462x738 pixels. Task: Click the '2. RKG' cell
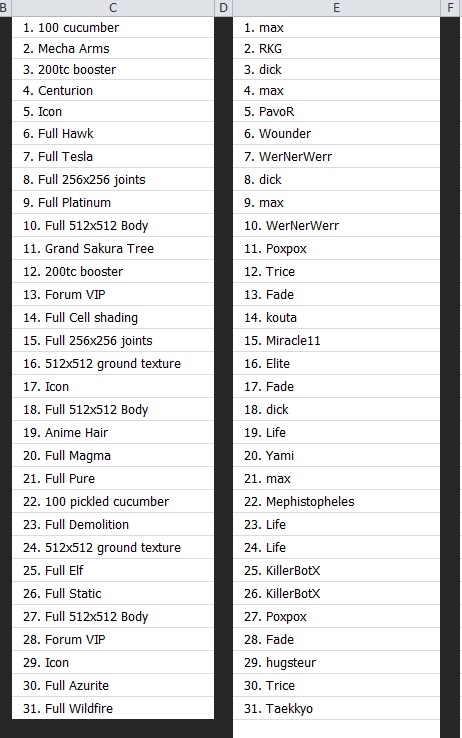[x=336, y=48]
